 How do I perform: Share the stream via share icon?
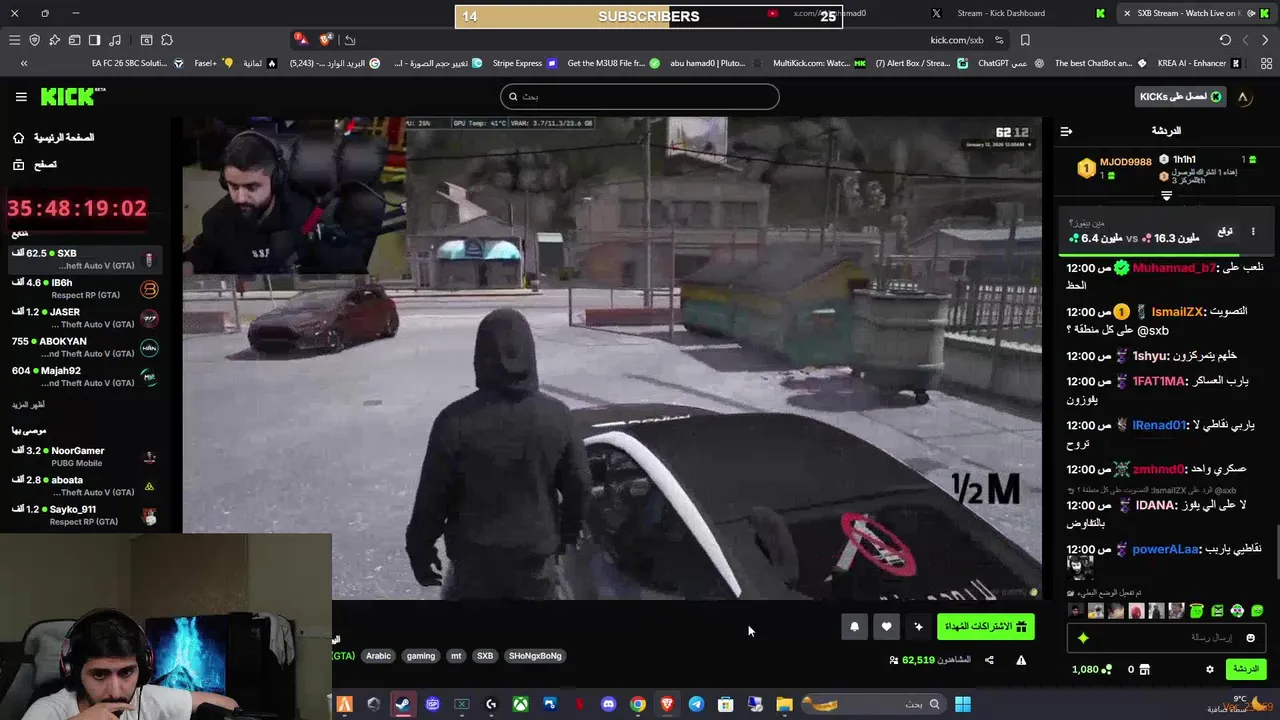pos(989,660)
